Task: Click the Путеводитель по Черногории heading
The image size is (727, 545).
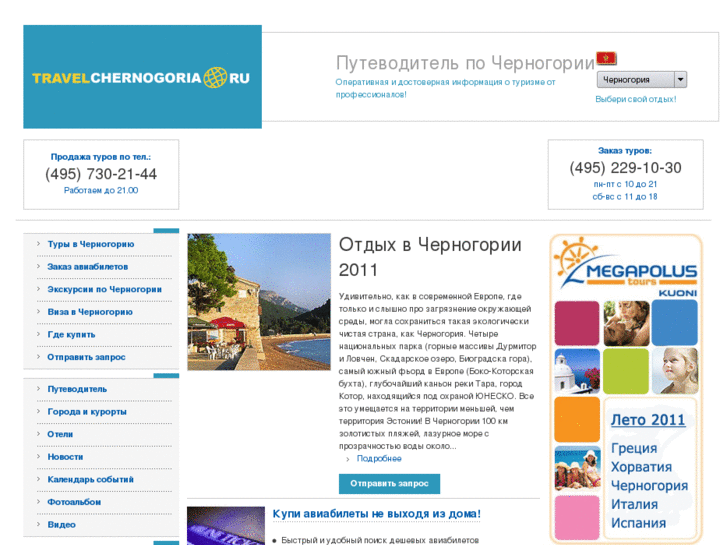Action: 465,63
